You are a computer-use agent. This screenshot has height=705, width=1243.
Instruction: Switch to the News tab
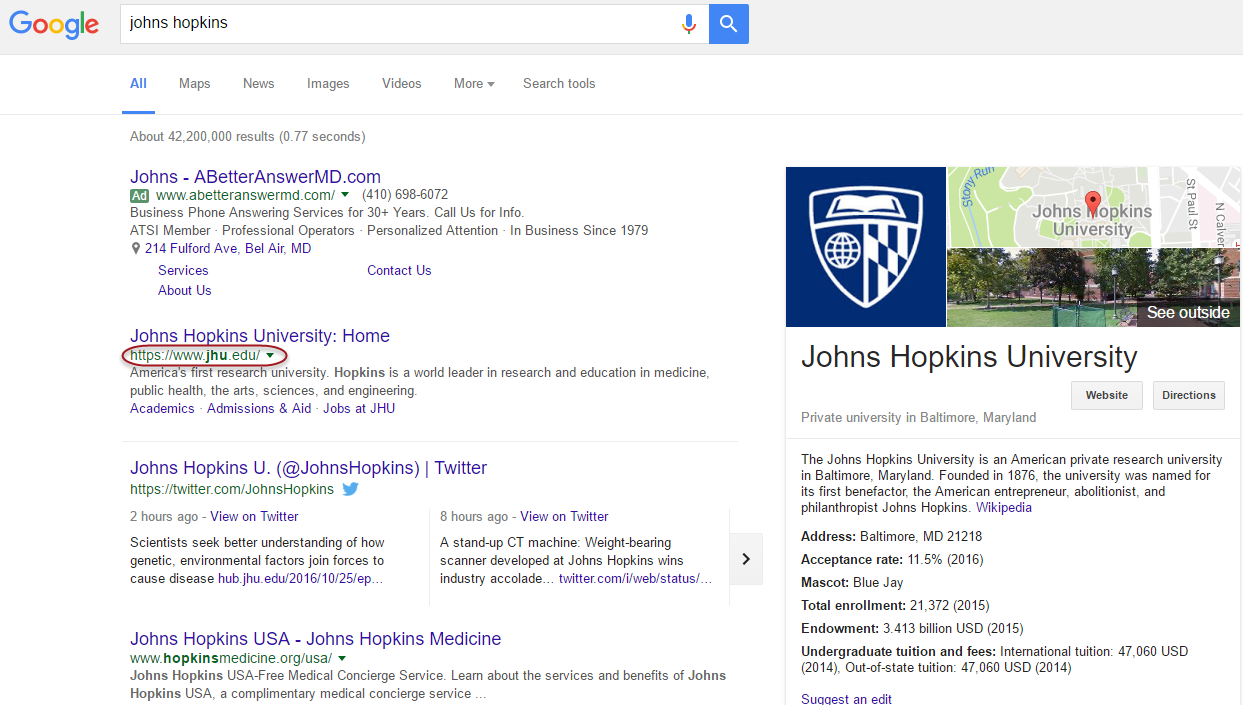pyautogui.click(x=258, y=84)
